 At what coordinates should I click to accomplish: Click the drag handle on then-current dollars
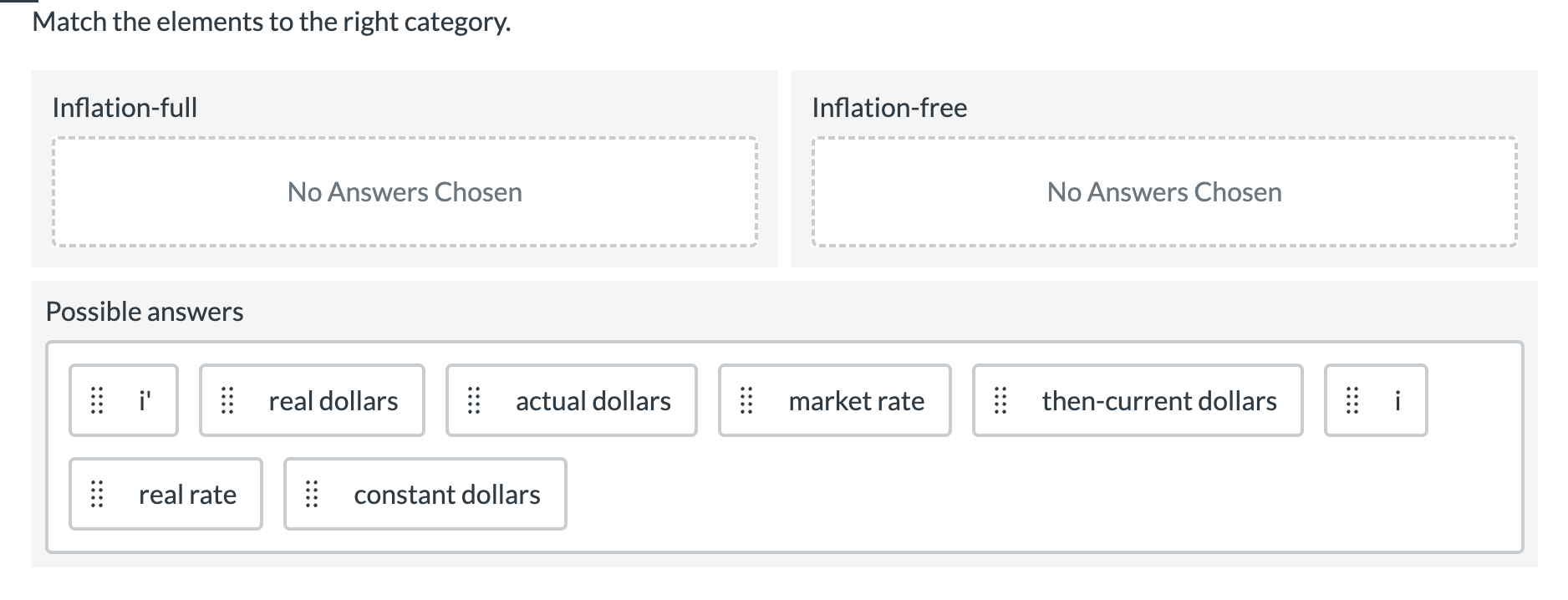pyautogui.click(x=1001, y=400)
